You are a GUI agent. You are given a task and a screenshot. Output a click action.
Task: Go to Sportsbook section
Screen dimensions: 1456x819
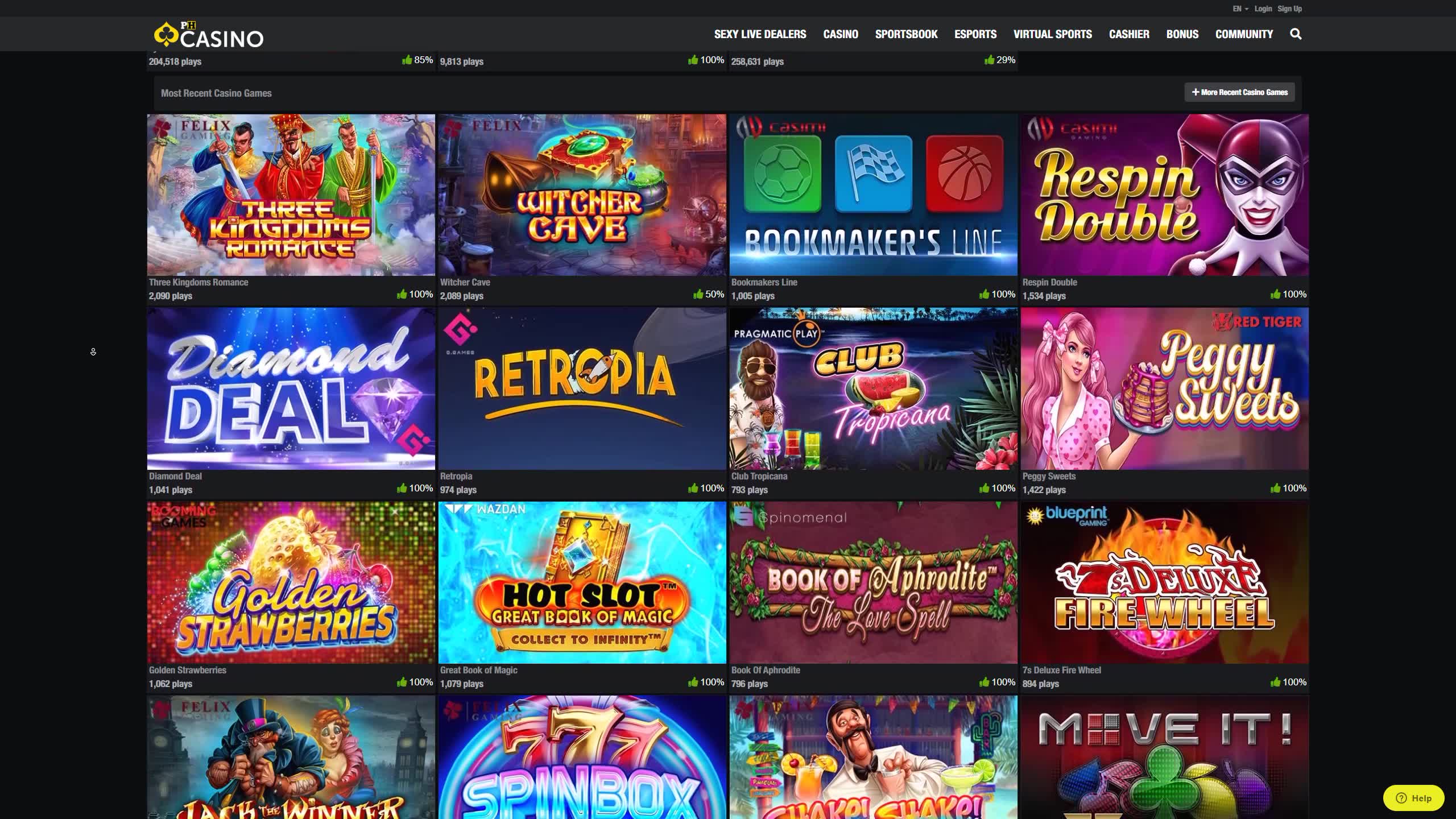(906, 34)
